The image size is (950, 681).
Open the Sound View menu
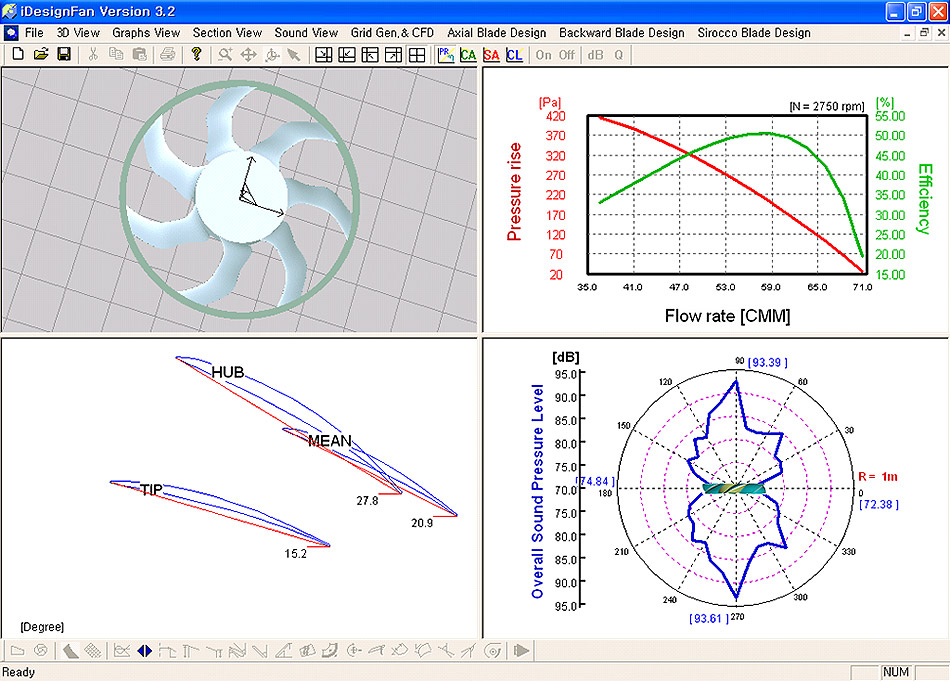[306, 33]
